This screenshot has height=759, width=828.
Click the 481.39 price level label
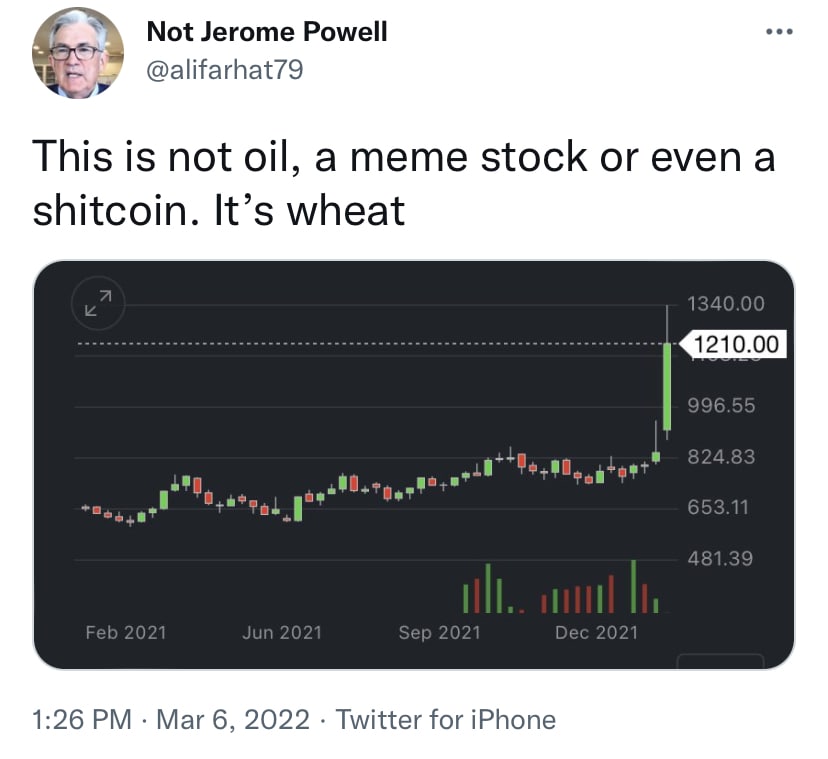click(x=720, y=558)
